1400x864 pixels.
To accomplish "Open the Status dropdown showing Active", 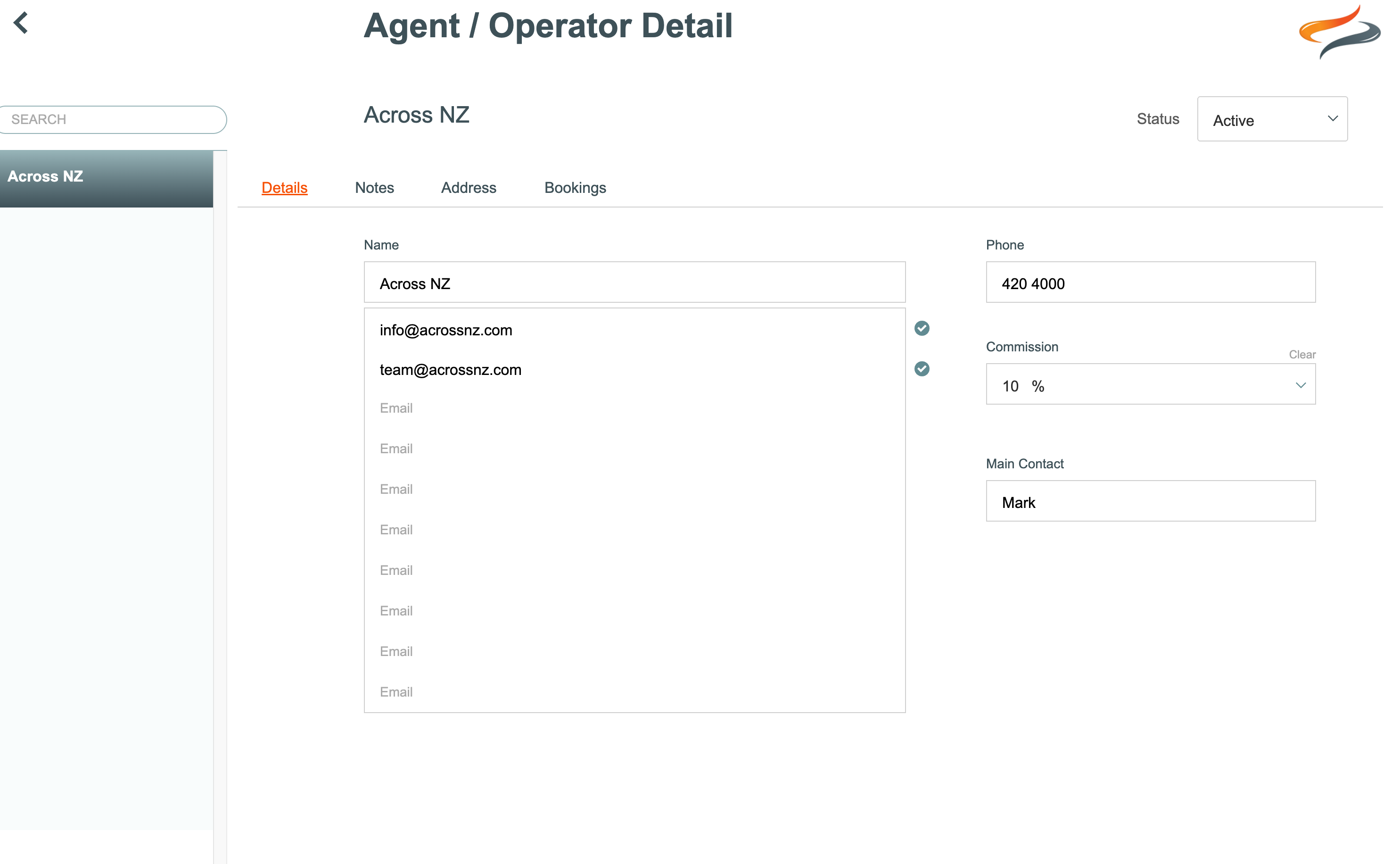I will (1272, 119).
